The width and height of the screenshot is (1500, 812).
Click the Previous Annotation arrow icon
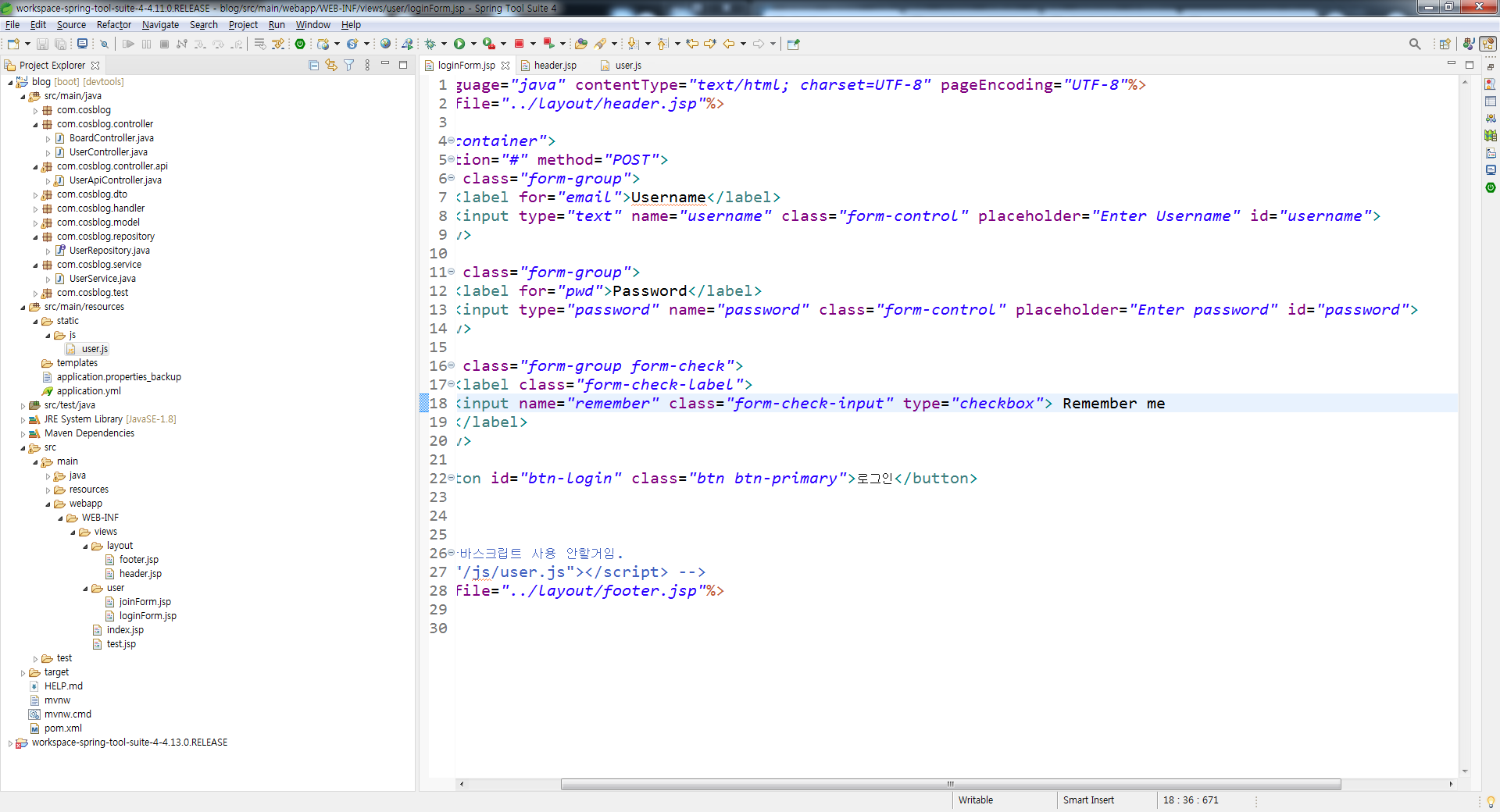pyautogui.click(x=662, y=44)
